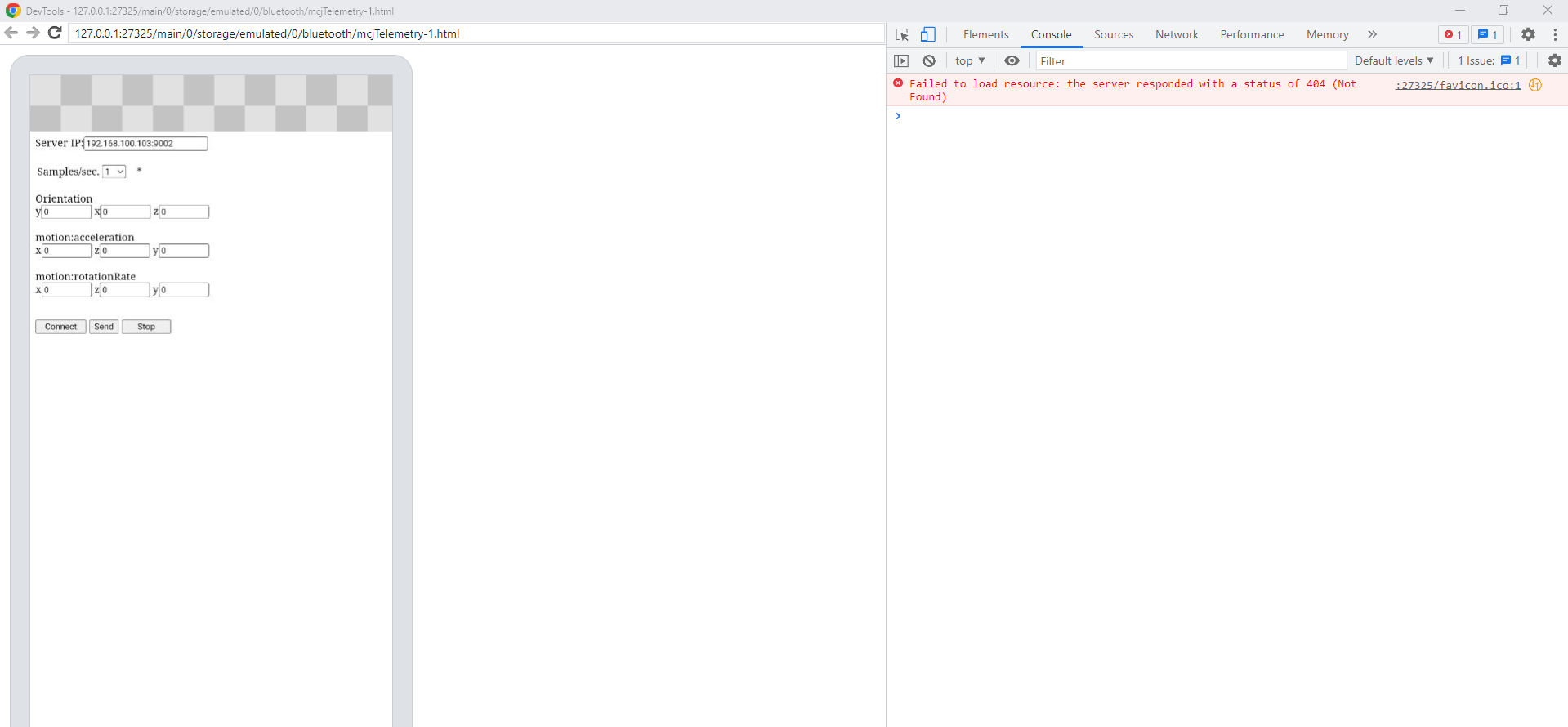Minimize the DevTools window
Image resolution: width=1568 pixels, height=727 pixels.
click(1459, 11)
